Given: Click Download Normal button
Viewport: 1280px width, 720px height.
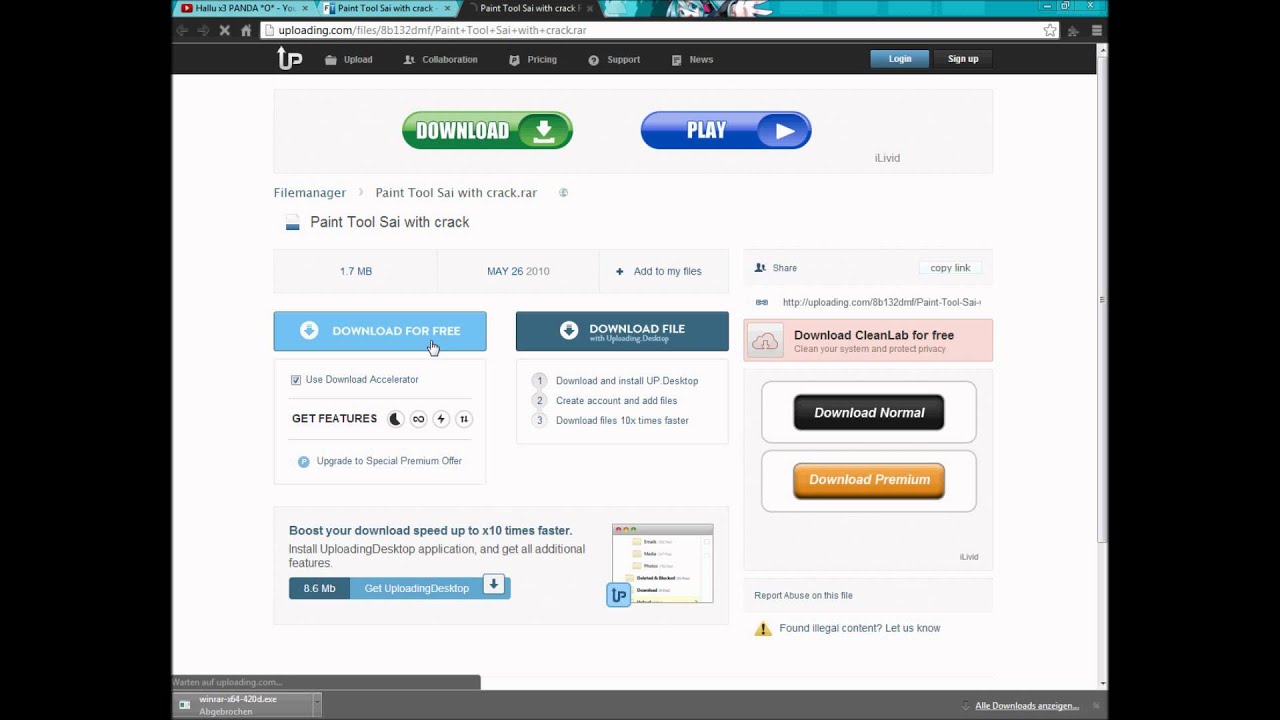Looking at the screenshot, I should click(x=869, y=412).
